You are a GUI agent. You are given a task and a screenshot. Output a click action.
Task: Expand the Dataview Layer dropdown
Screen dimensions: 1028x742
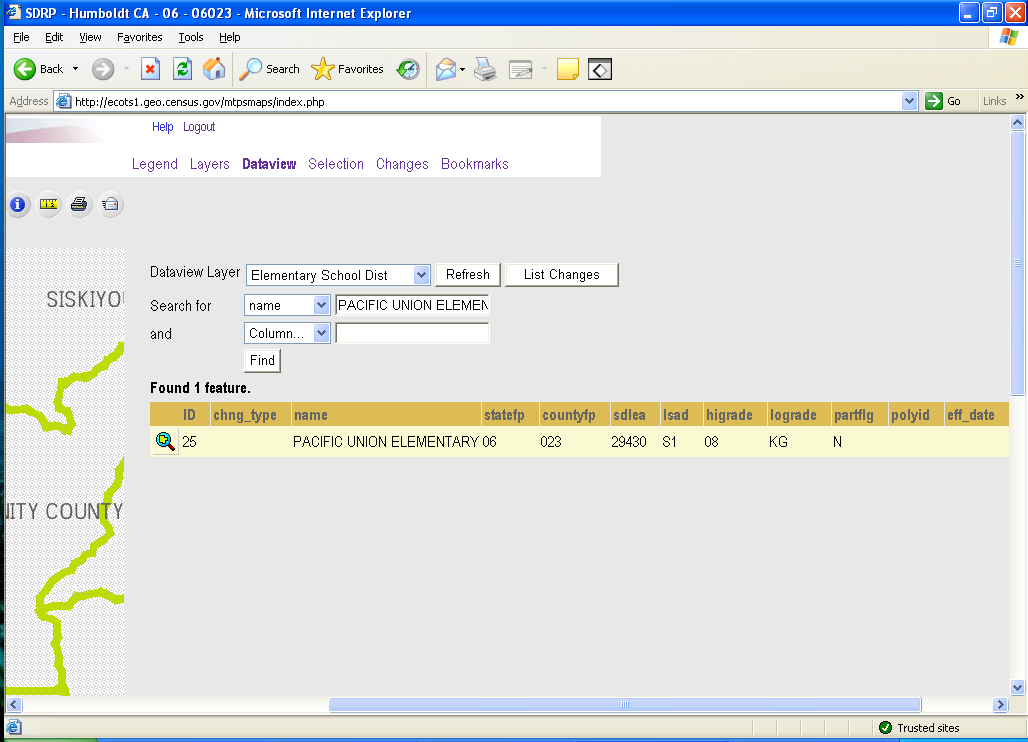421,275
